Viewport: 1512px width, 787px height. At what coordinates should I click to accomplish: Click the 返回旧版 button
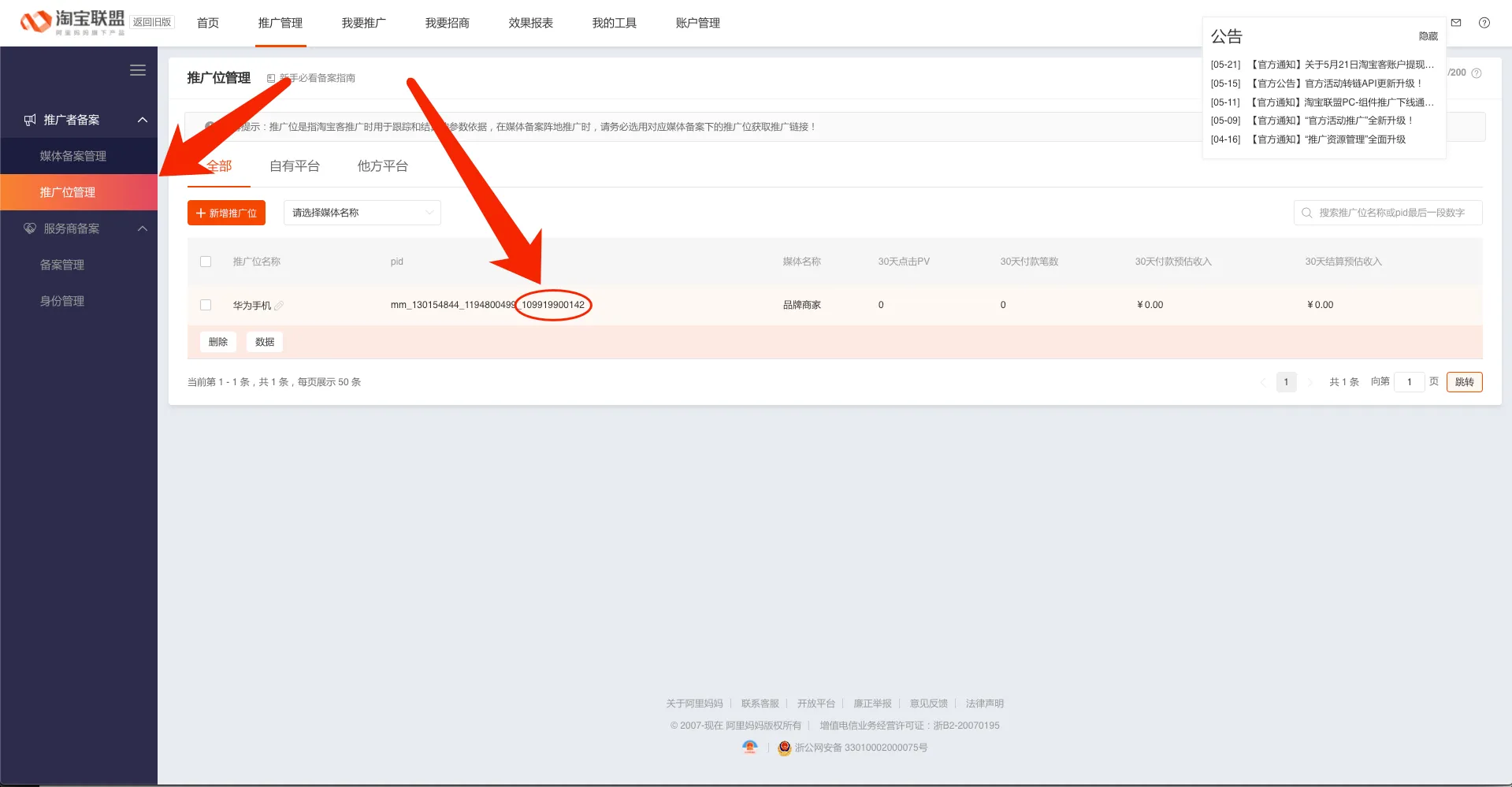click(x=152, y=22)
